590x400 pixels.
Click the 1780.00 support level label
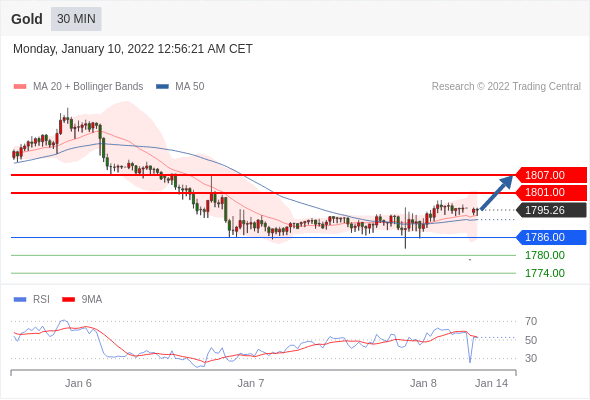[545, 256]
